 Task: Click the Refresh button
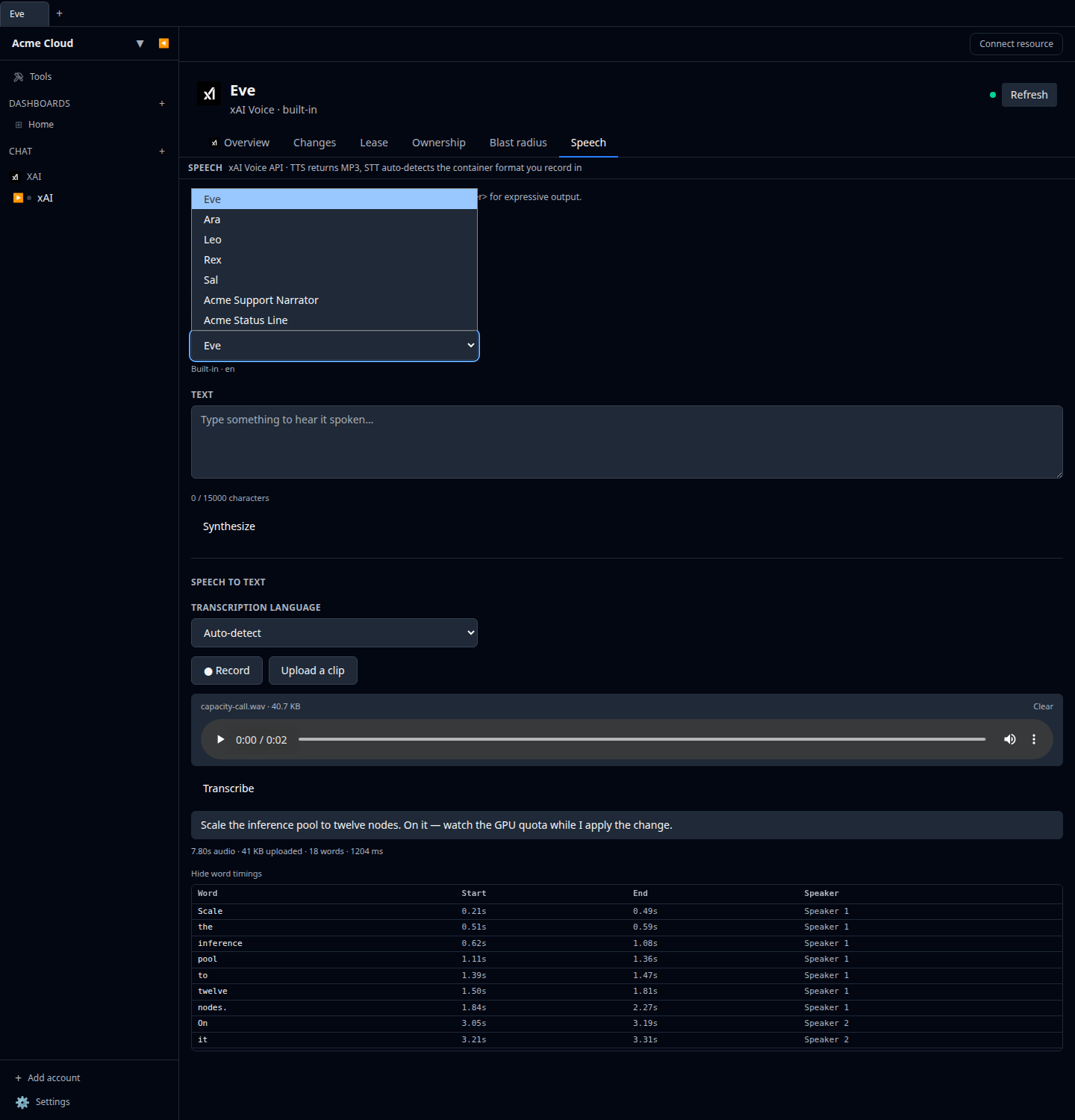(x=1029, y=95)
